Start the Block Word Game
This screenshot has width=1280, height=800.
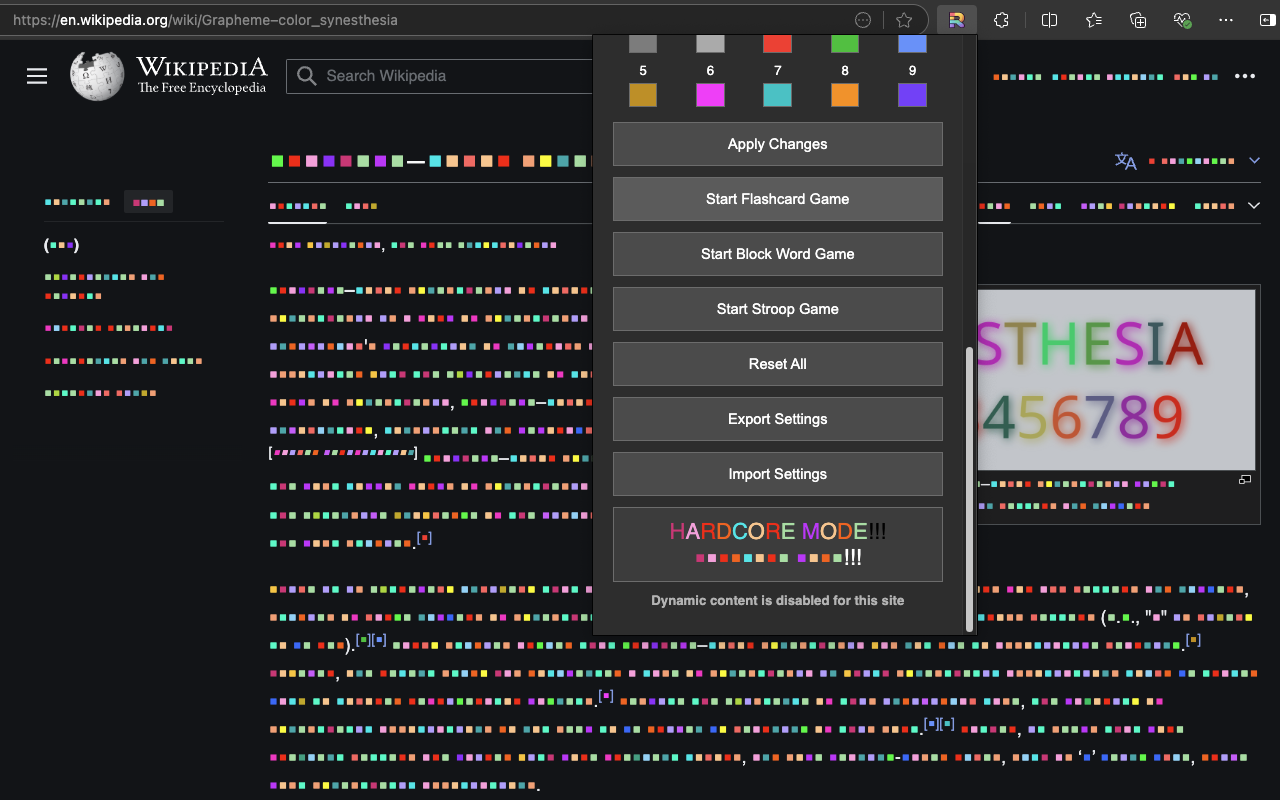778,254
